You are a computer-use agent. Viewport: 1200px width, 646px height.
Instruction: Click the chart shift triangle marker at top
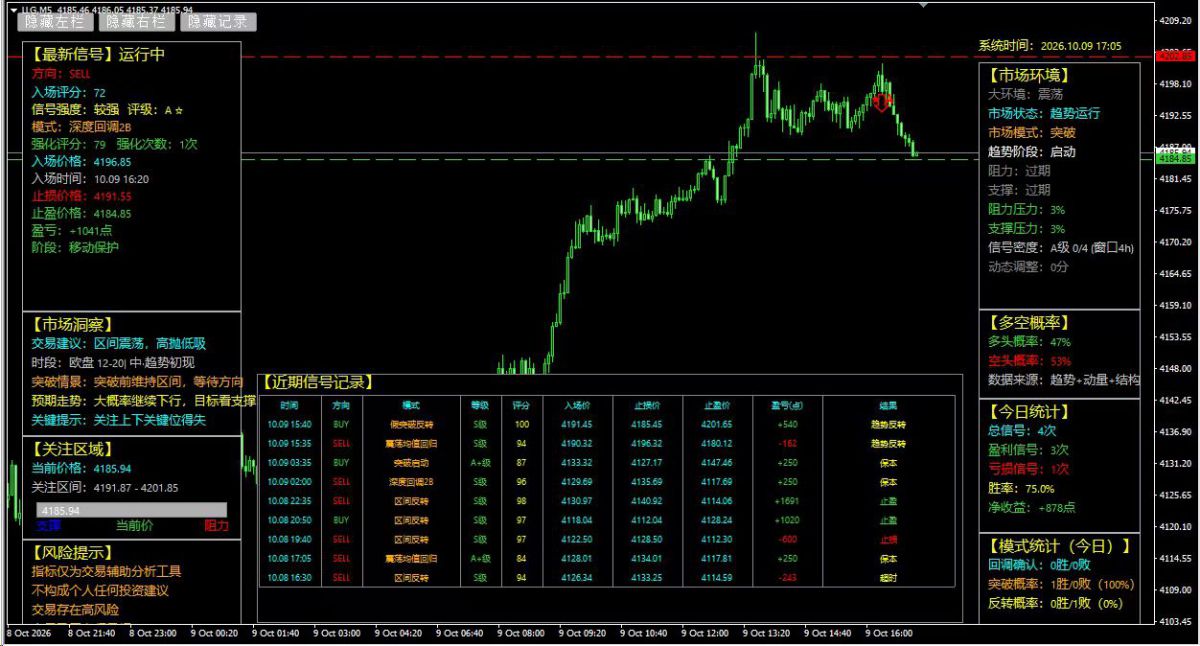tap(924, 4)
